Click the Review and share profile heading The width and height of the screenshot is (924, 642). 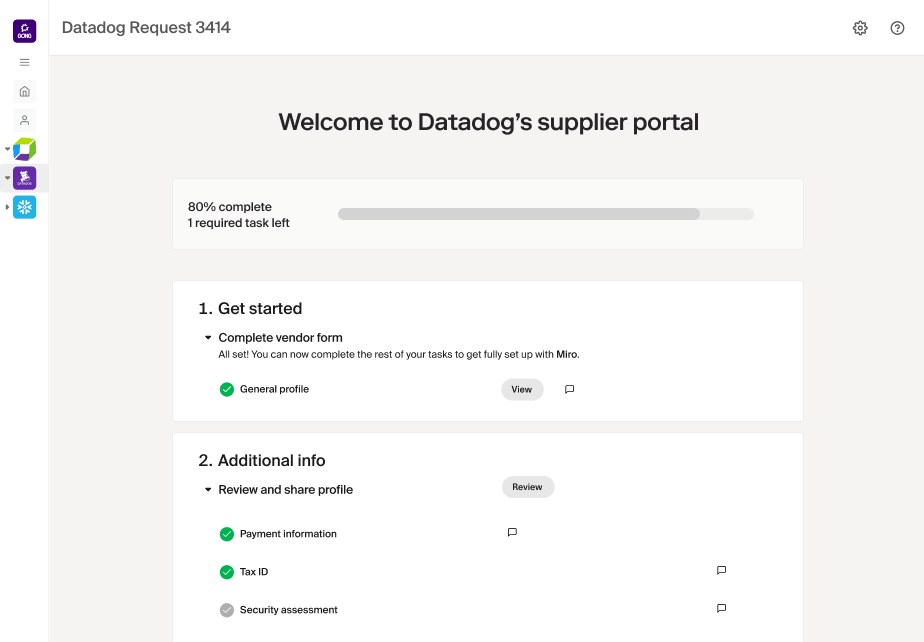click(x=286, y=490)
